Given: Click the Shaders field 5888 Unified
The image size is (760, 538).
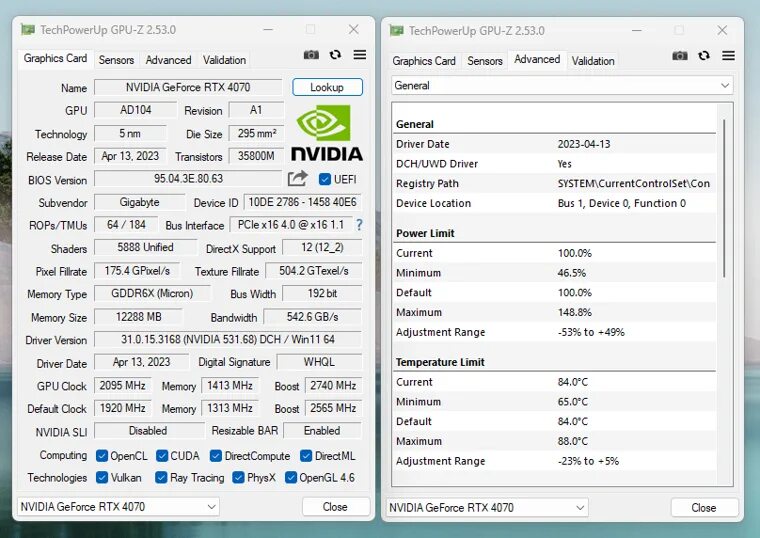Looking at the screenshot, I should (x=145, y=248).
